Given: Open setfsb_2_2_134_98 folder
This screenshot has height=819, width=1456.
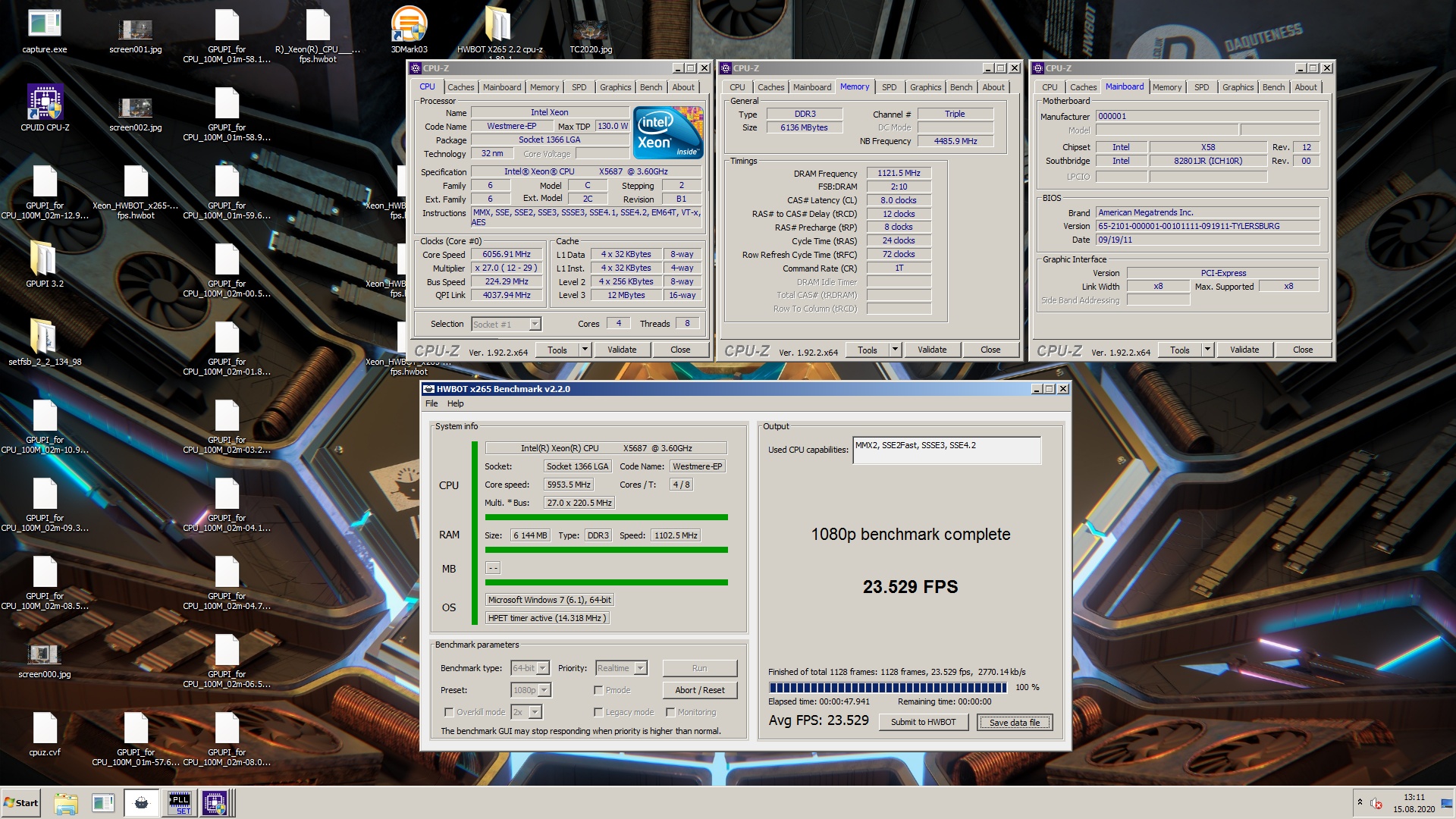Looking at the screenshot, I should [45, 343].
